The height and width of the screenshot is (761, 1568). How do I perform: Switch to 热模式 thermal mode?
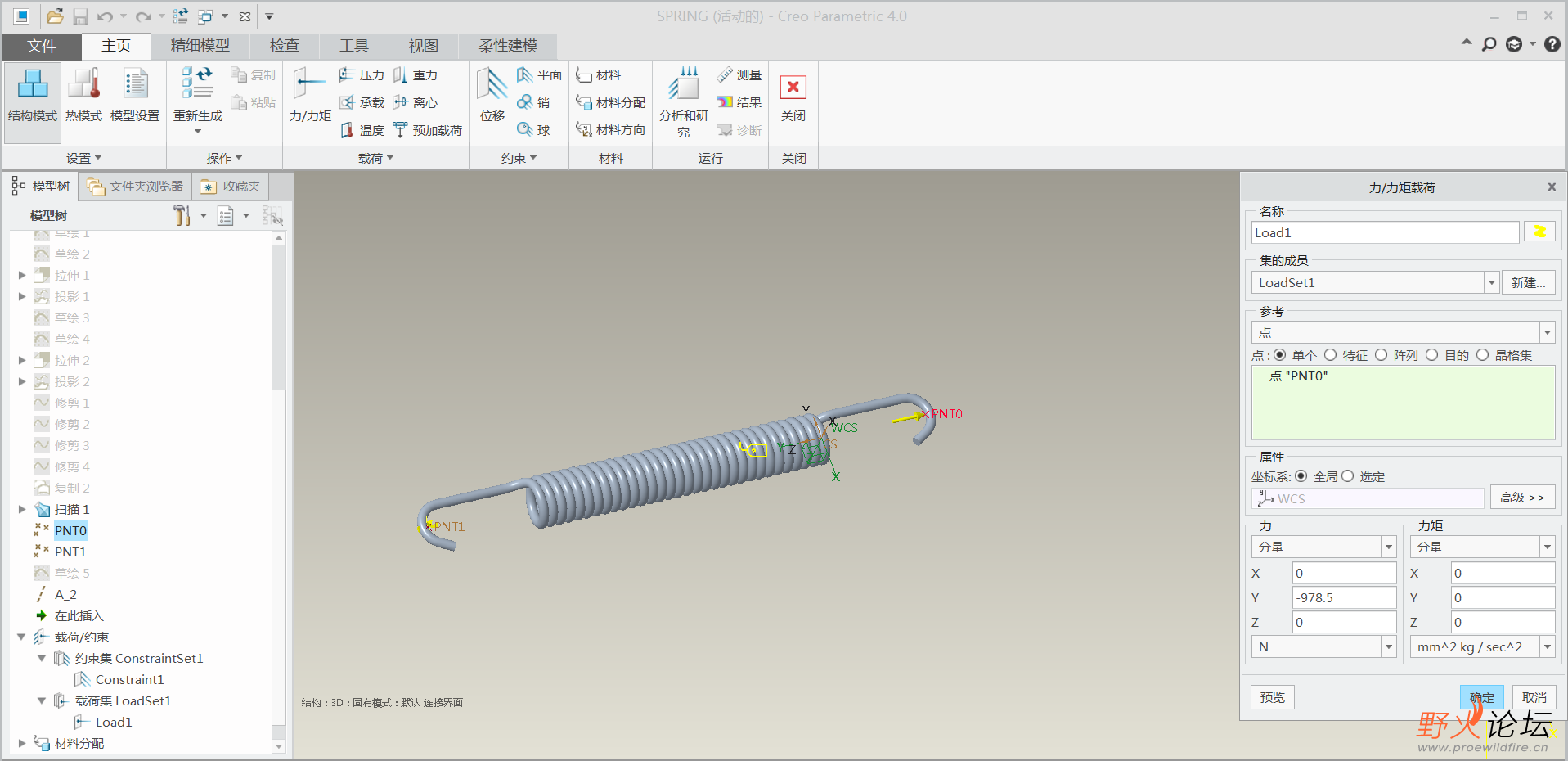(x=83, y=95)
